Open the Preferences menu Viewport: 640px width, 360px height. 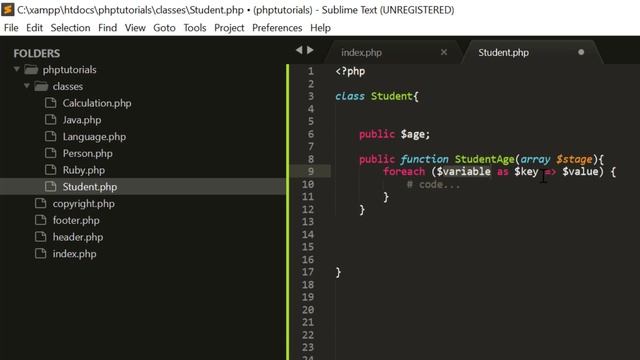point(277,28)
